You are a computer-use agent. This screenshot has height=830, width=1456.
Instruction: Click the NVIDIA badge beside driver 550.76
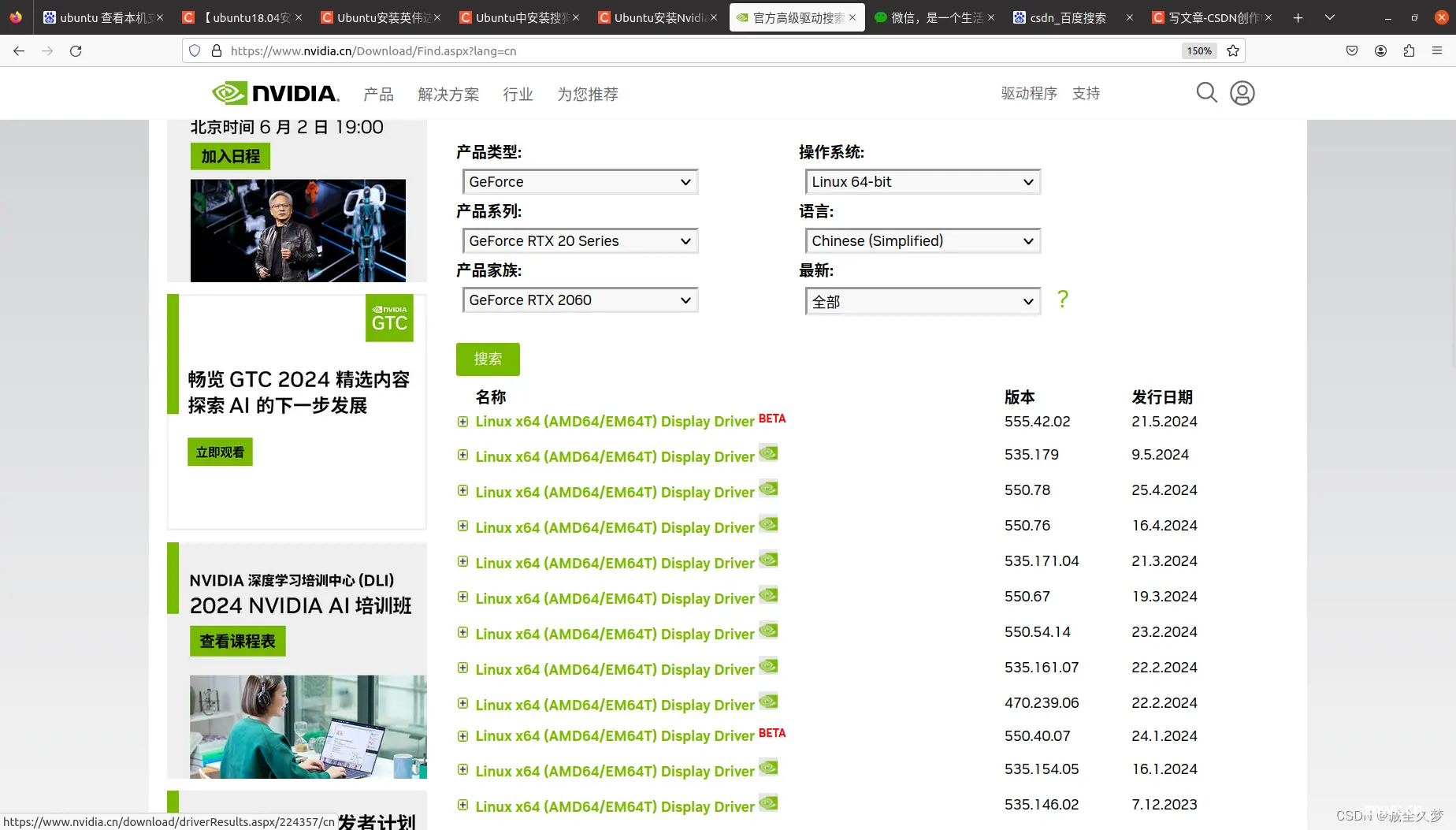click(768, 524)
